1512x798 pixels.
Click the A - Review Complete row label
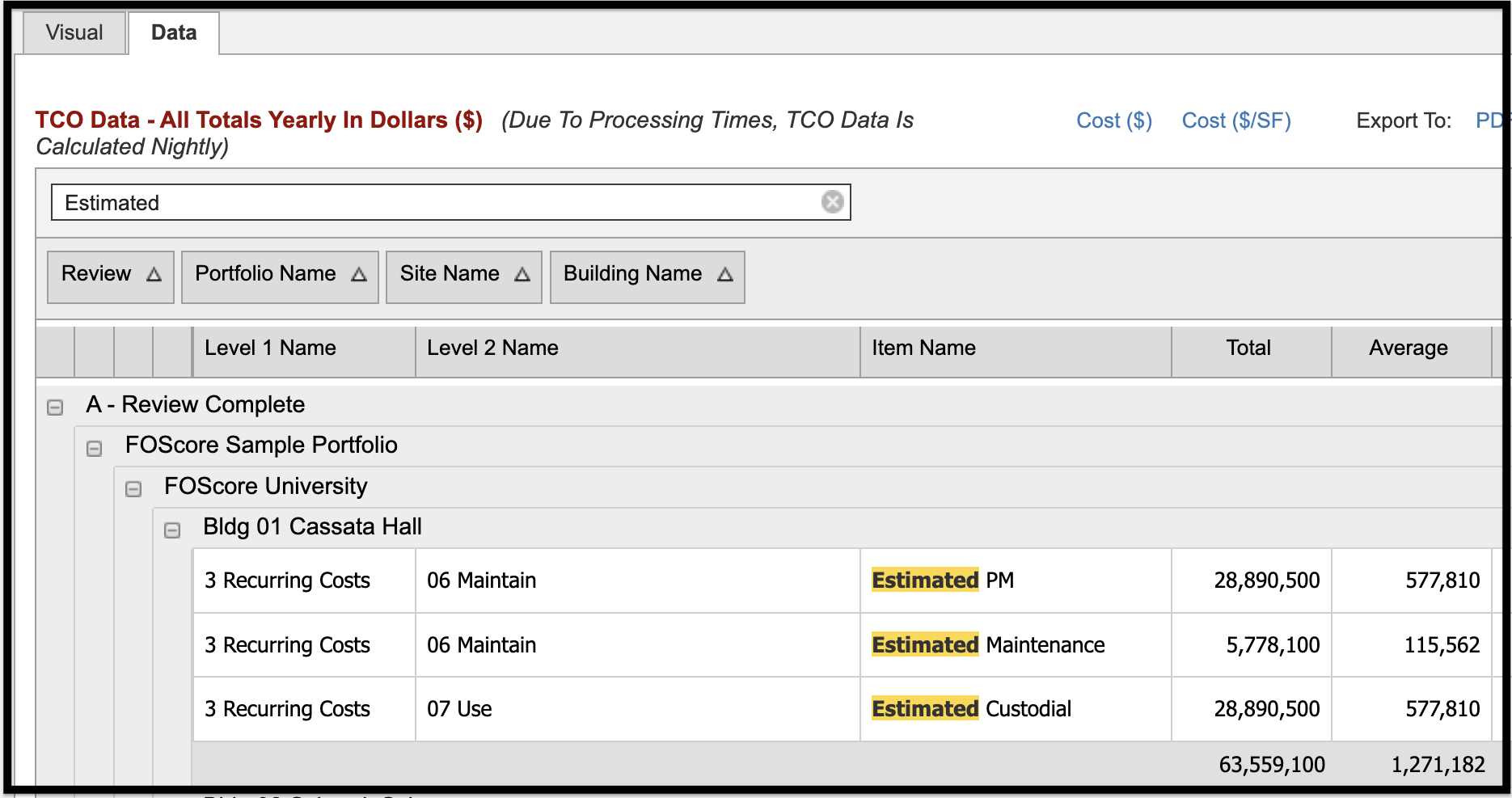click(196, 404)
